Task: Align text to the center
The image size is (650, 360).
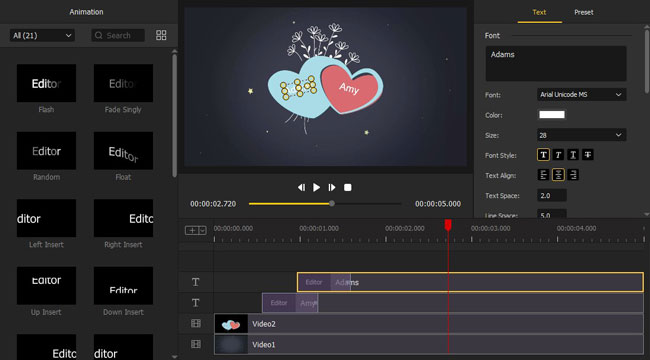Action: pos(558,175)
